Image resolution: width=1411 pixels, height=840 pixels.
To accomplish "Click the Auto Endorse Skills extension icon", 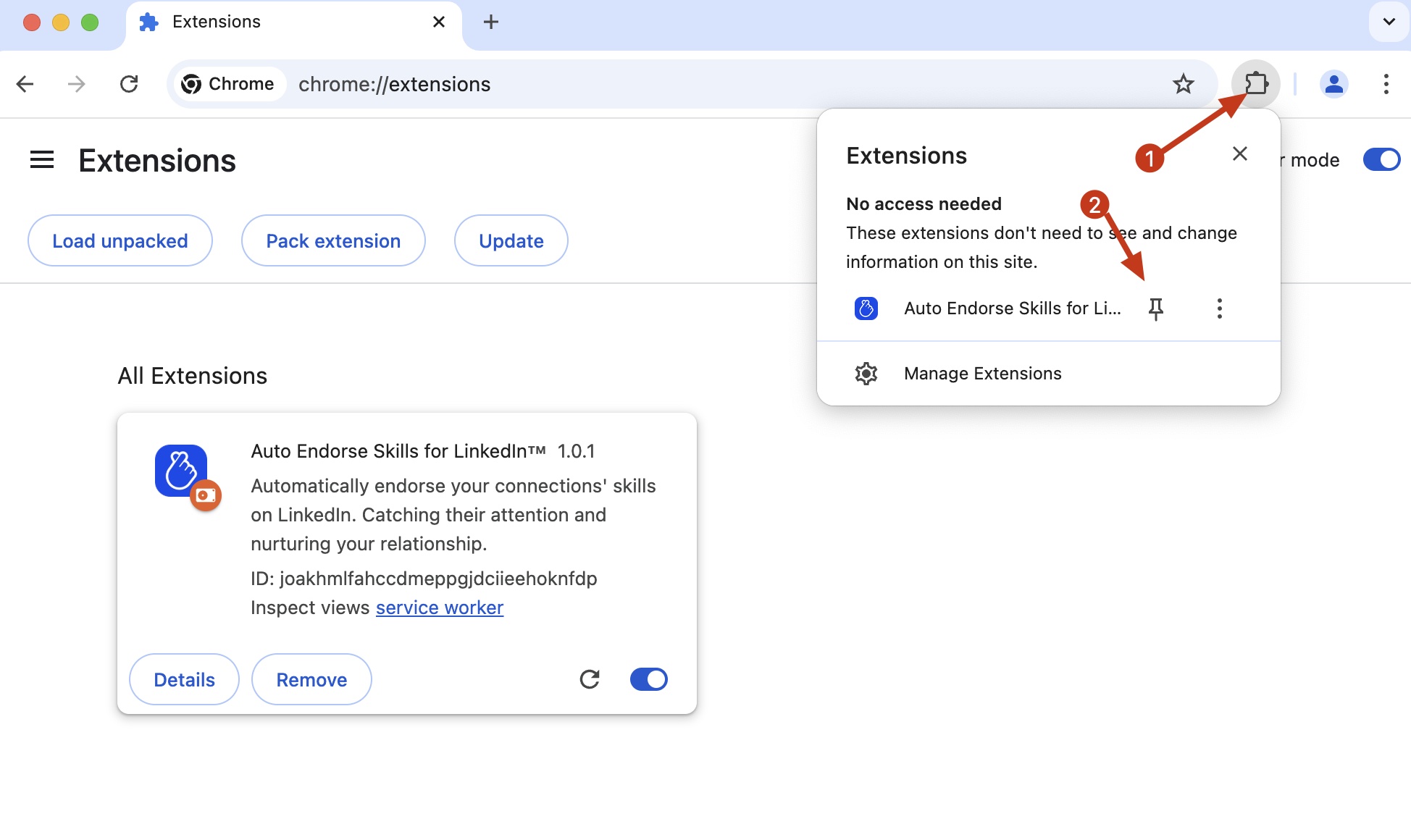I will [x=866, y=308].
